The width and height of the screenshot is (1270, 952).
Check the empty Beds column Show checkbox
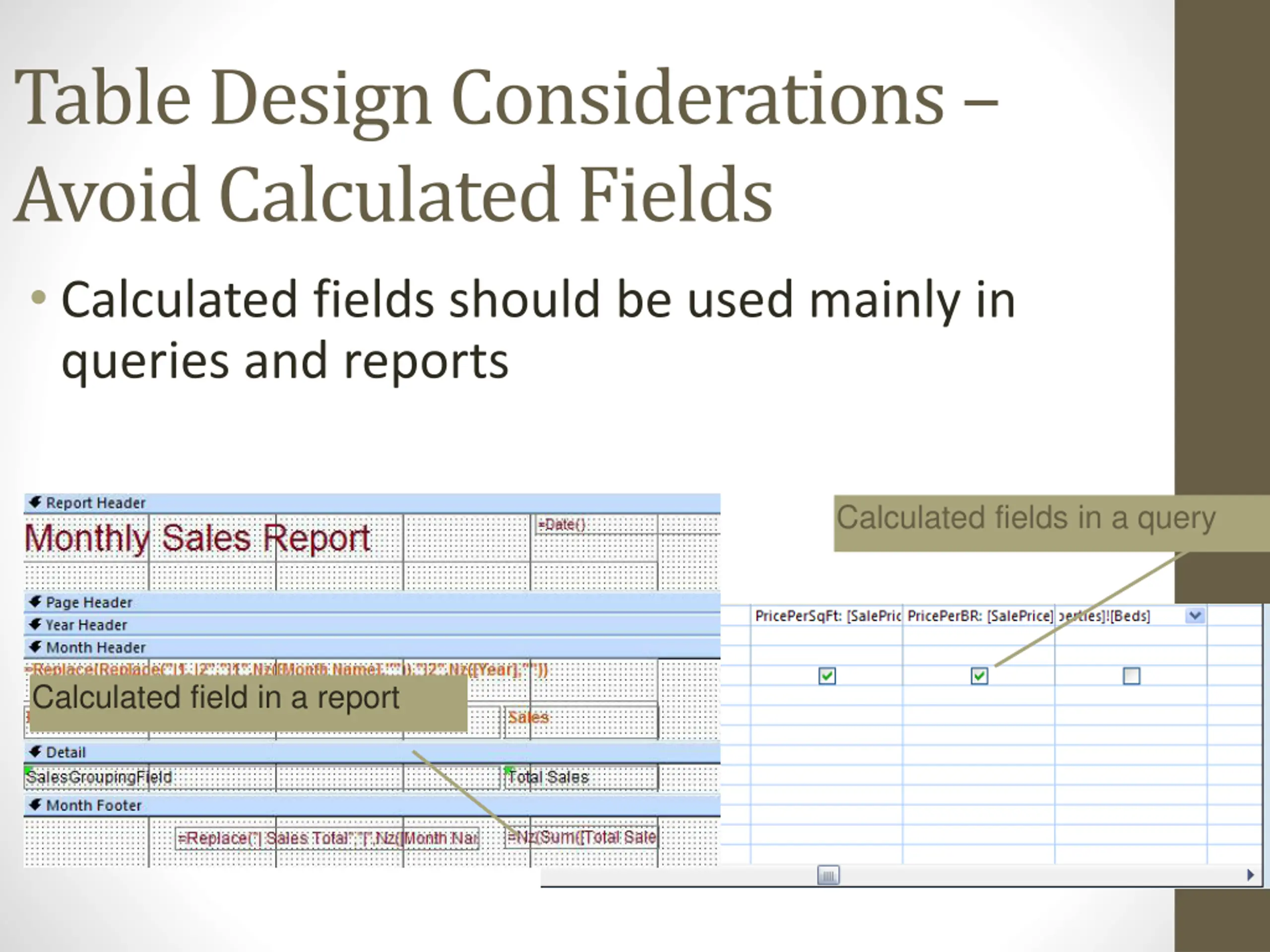coord(1131,676)
